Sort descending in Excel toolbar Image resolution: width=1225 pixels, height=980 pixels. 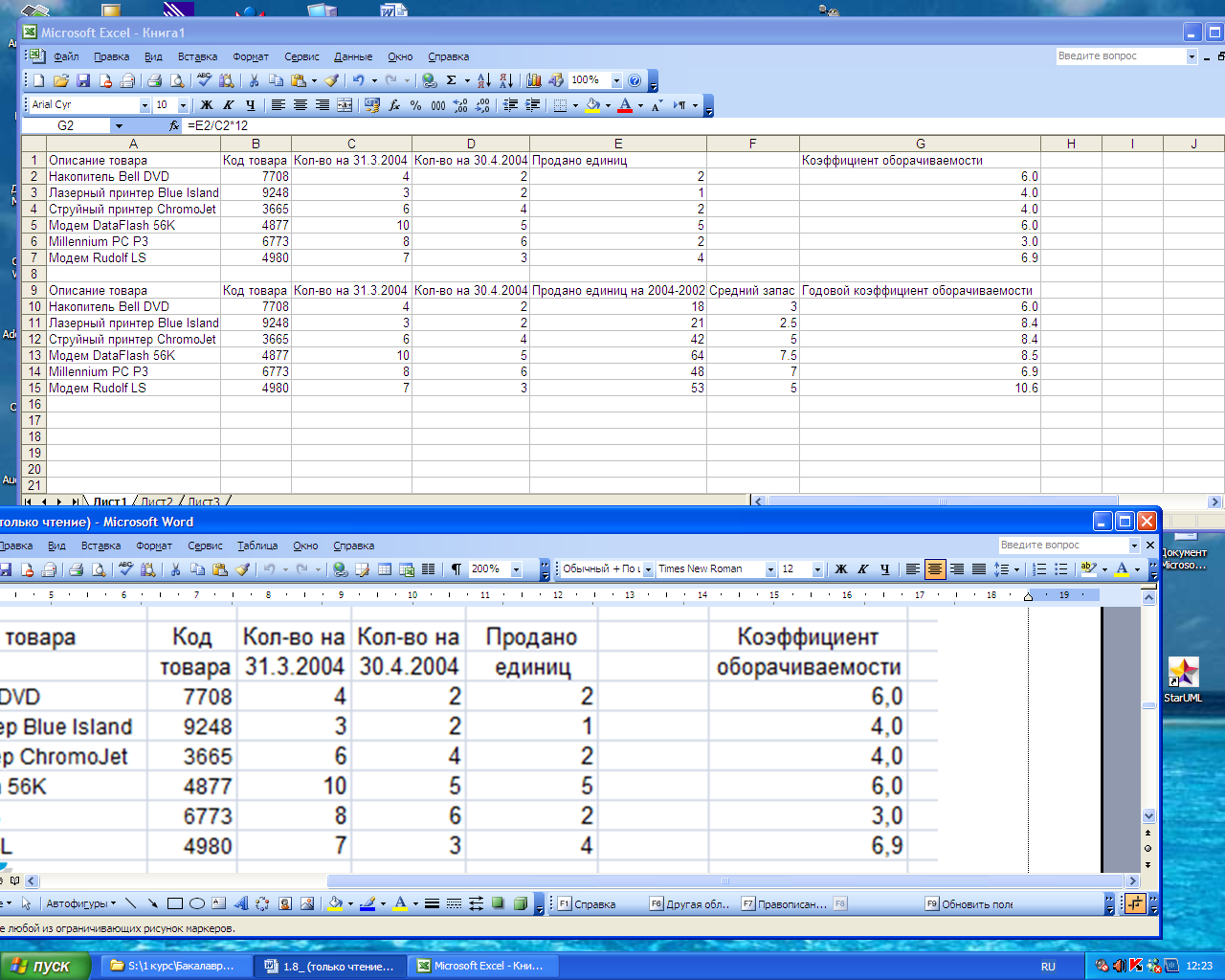pos(506,80)
